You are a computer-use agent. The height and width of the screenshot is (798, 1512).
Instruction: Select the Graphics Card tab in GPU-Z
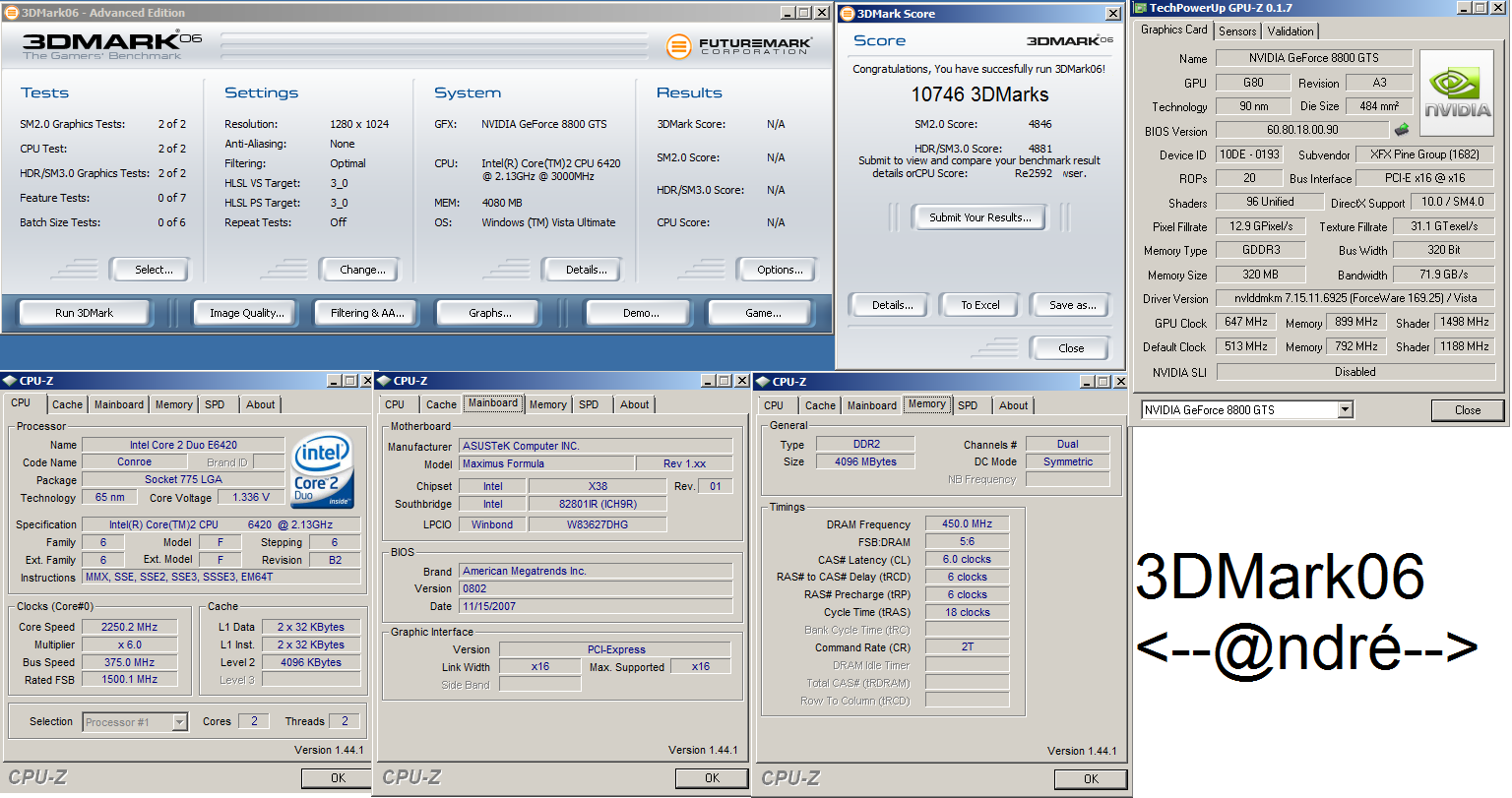click(x=1173, y=30)
